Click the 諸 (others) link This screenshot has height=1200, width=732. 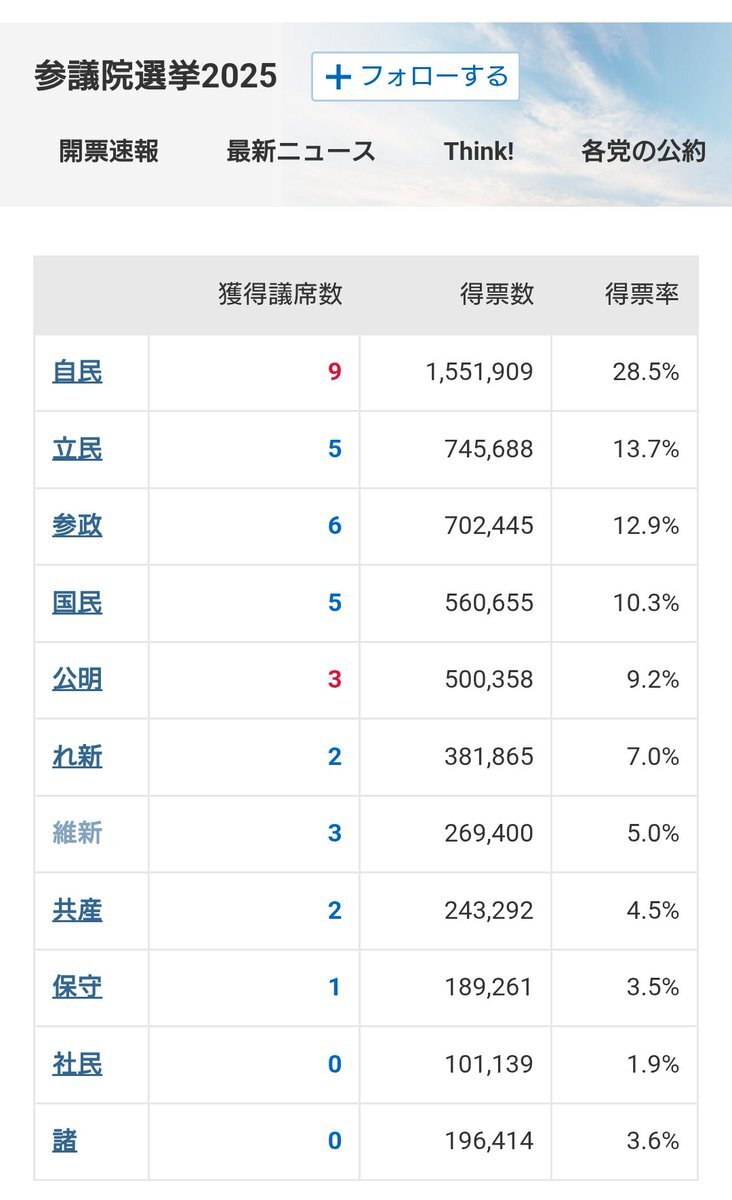pyautogui.click(x=65, y=1141)
